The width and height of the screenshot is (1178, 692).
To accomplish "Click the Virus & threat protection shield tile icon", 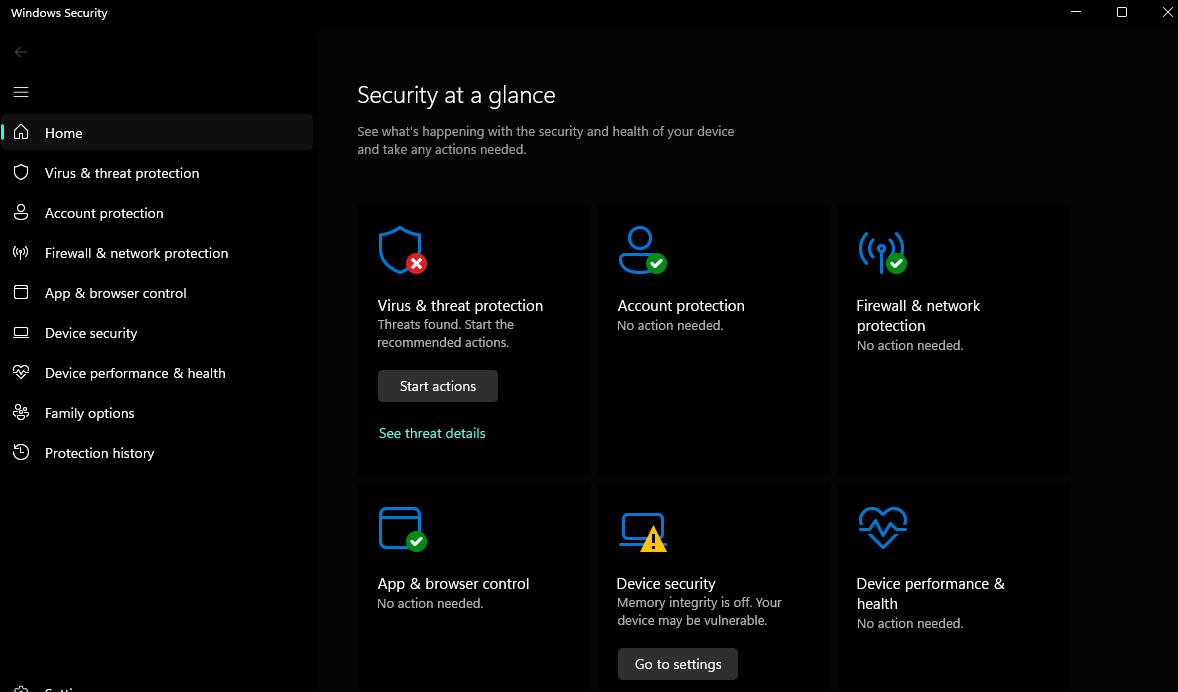I will pyautogui.click(x=403, y=250).
